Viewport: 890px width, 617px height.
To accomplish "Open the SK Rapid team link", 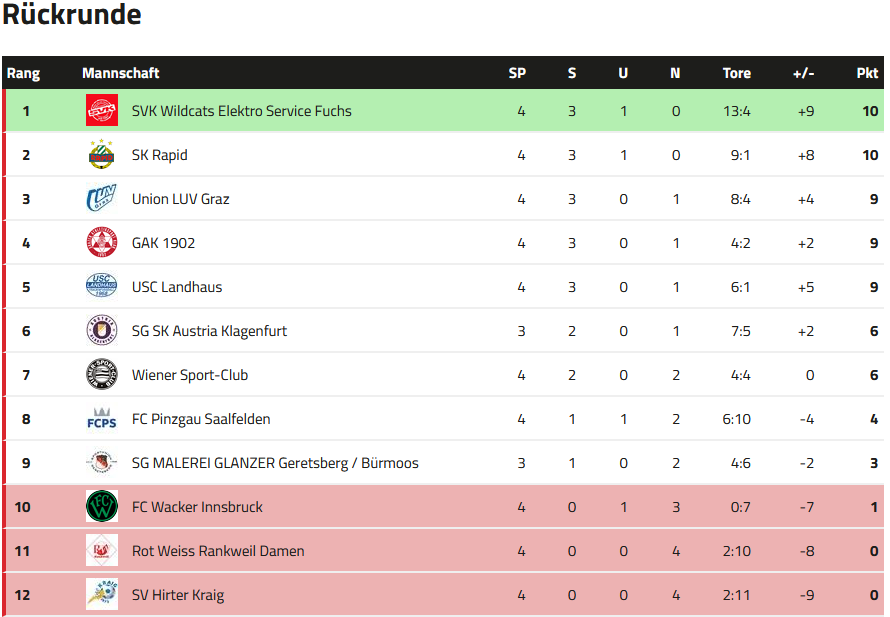I will click(x=159, y=155).
